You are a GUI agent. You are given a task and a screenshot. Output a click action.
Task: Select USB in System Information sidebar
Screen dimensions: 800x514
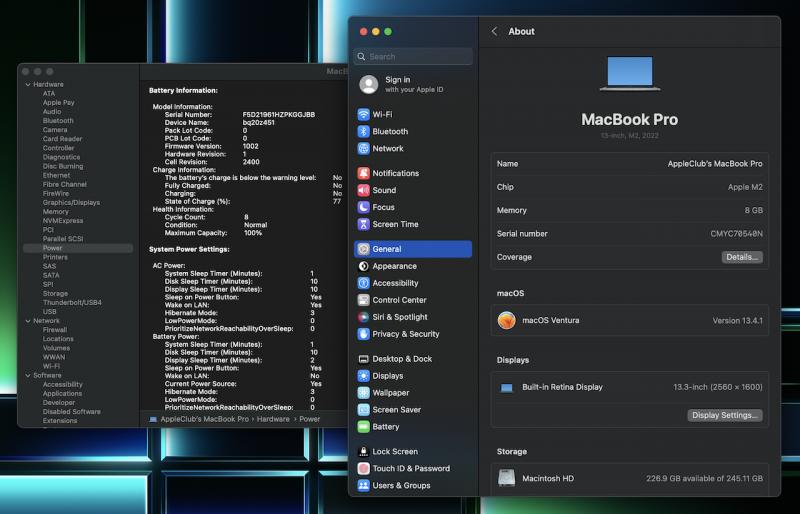coord(49,312)
